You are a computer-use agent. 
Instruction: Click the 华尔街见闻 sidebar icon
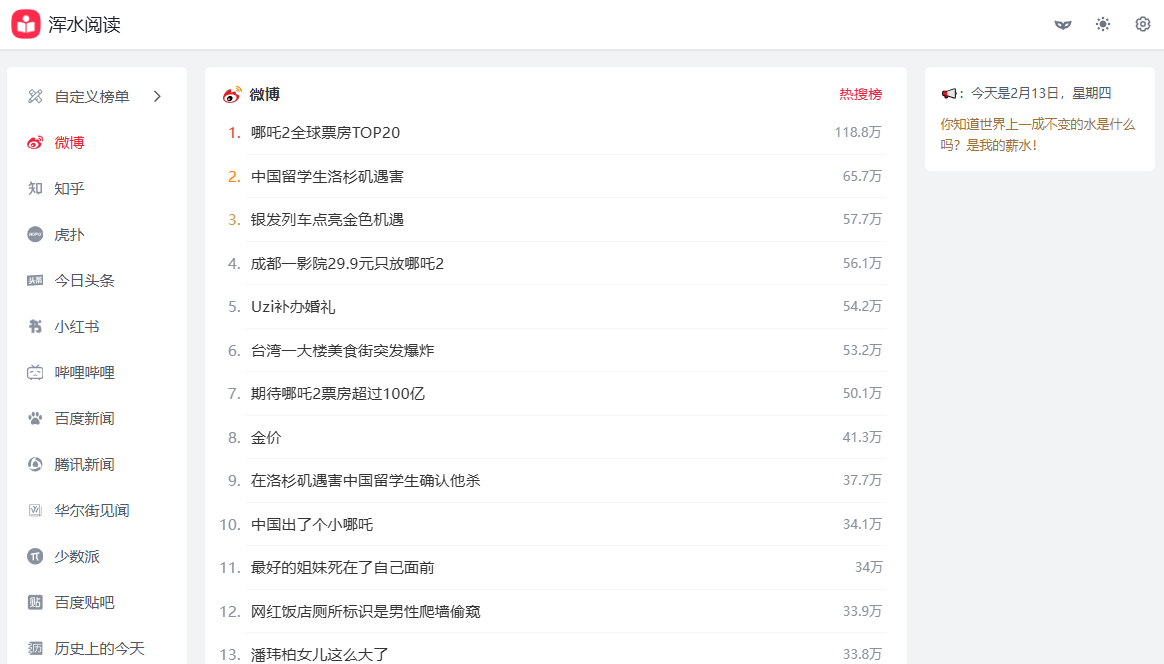(x=35, y=510)
